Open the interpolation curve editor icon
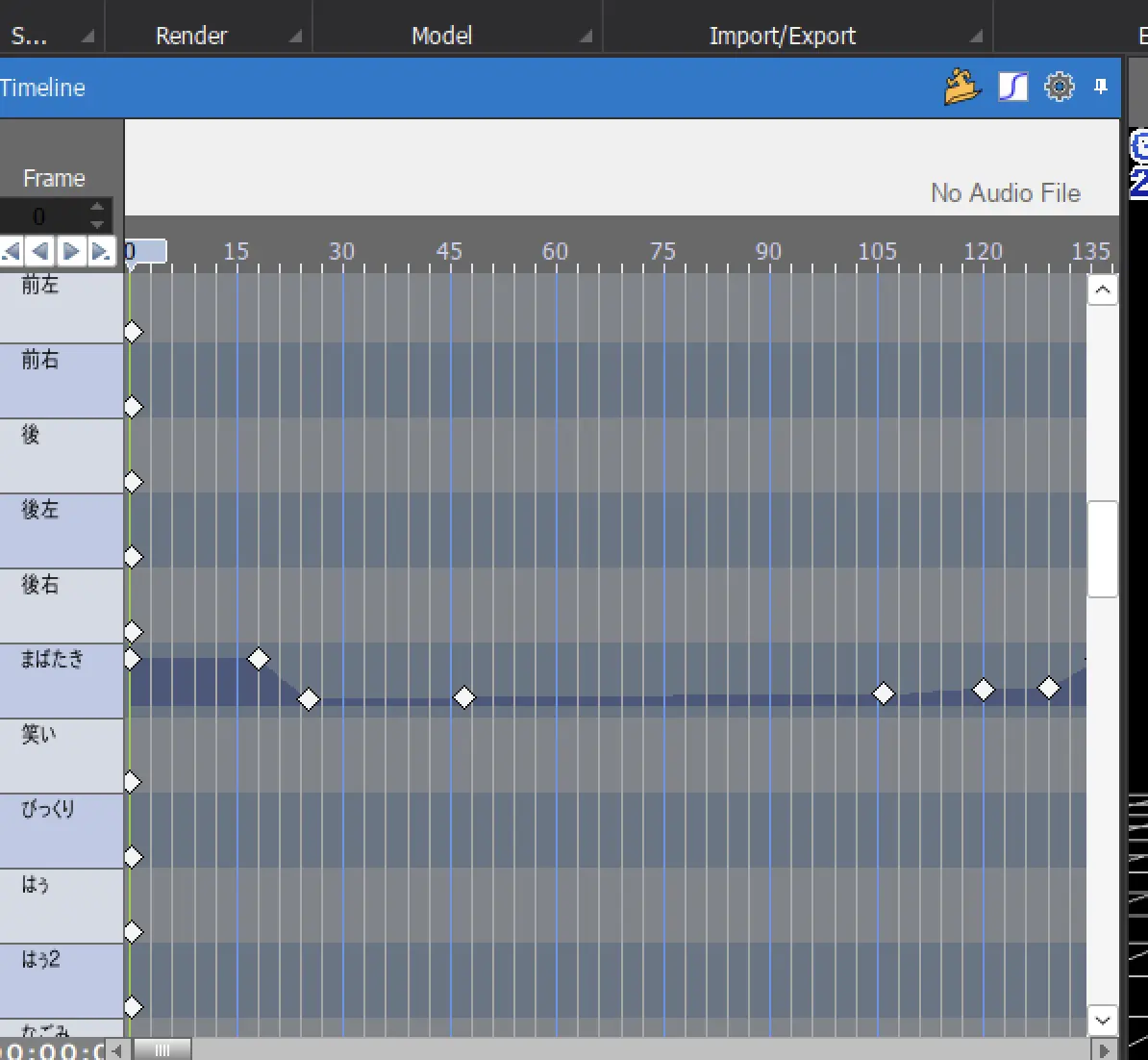The width and height of the screenshot is (1148, 1060). [1013, 87]
